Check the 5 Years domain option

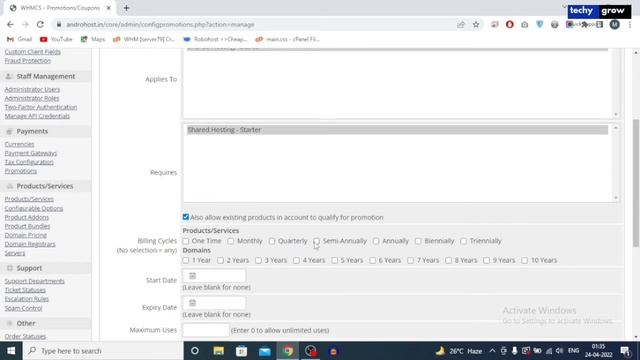point(334,260)
